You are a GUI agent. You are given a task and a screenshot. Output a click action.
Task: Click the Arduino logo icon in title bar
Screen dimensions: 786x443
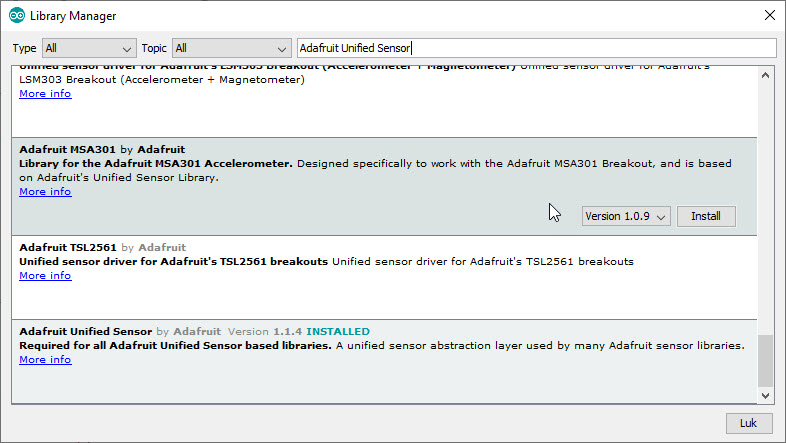point(17,16)
